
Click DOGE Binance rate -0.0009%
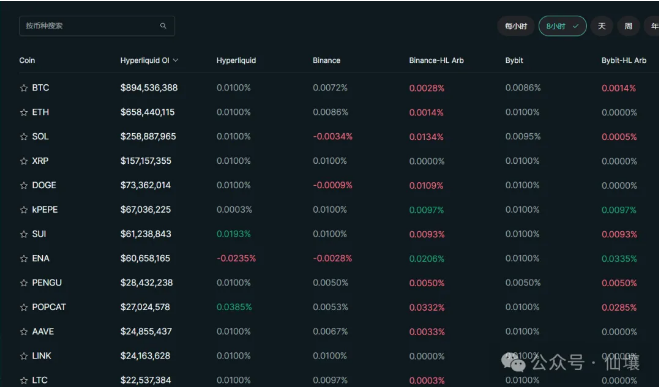pyautogui.click(x=332, y=185)
